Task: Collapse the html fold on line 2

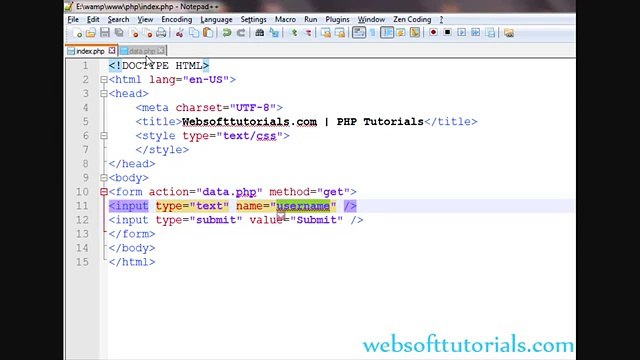Action: click(x=104, y=80)
